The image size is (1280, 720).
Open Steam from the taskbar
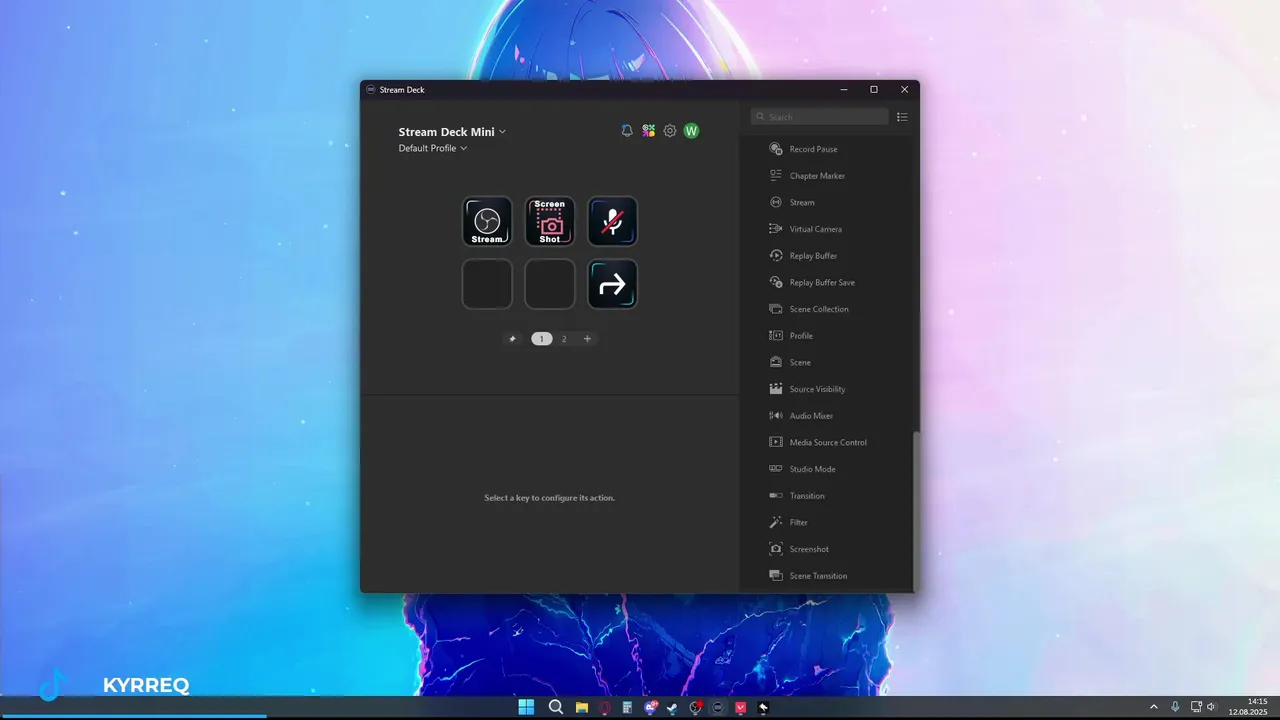coord(672,707)
